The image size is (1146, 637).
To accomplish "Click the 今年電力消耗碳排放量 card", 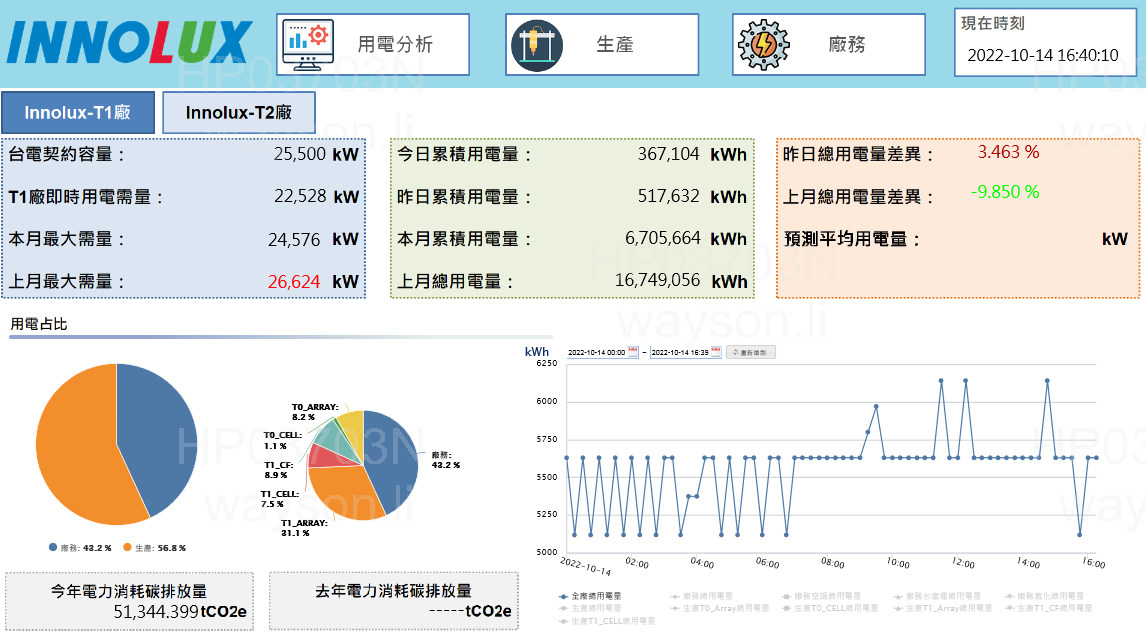I will coord(129,601).
